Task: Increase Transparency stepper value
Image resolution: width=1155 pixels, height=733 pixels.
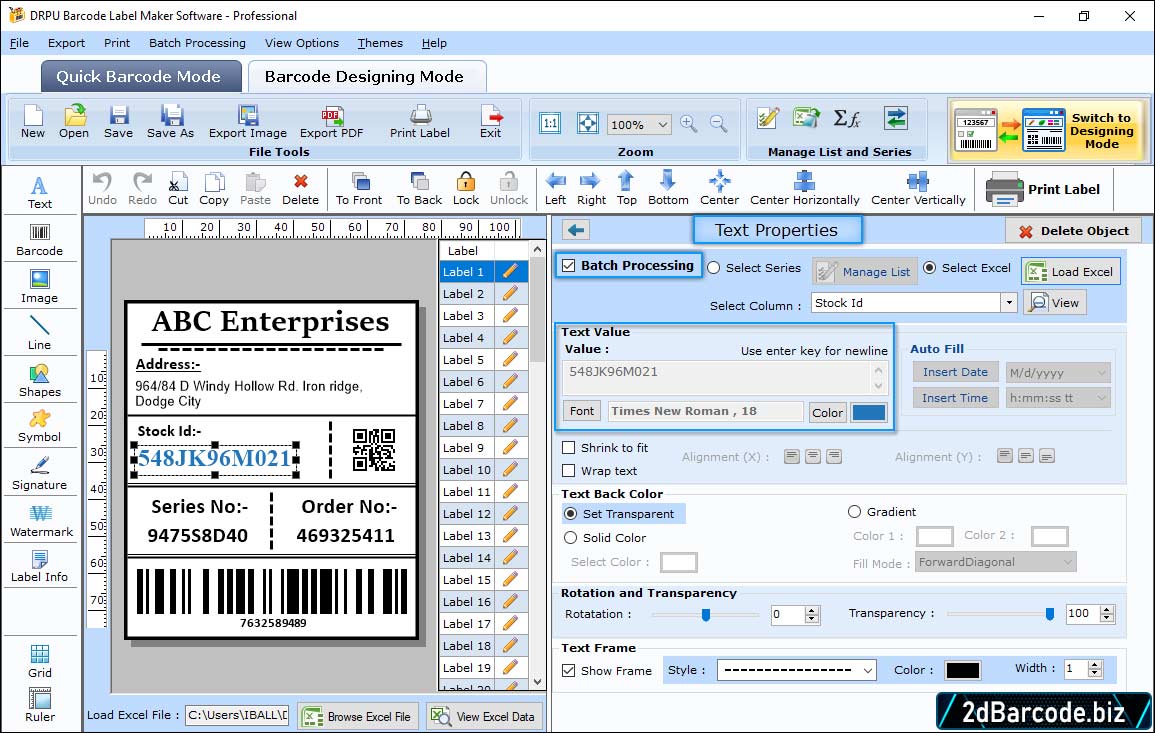Action: [1106, 609]
